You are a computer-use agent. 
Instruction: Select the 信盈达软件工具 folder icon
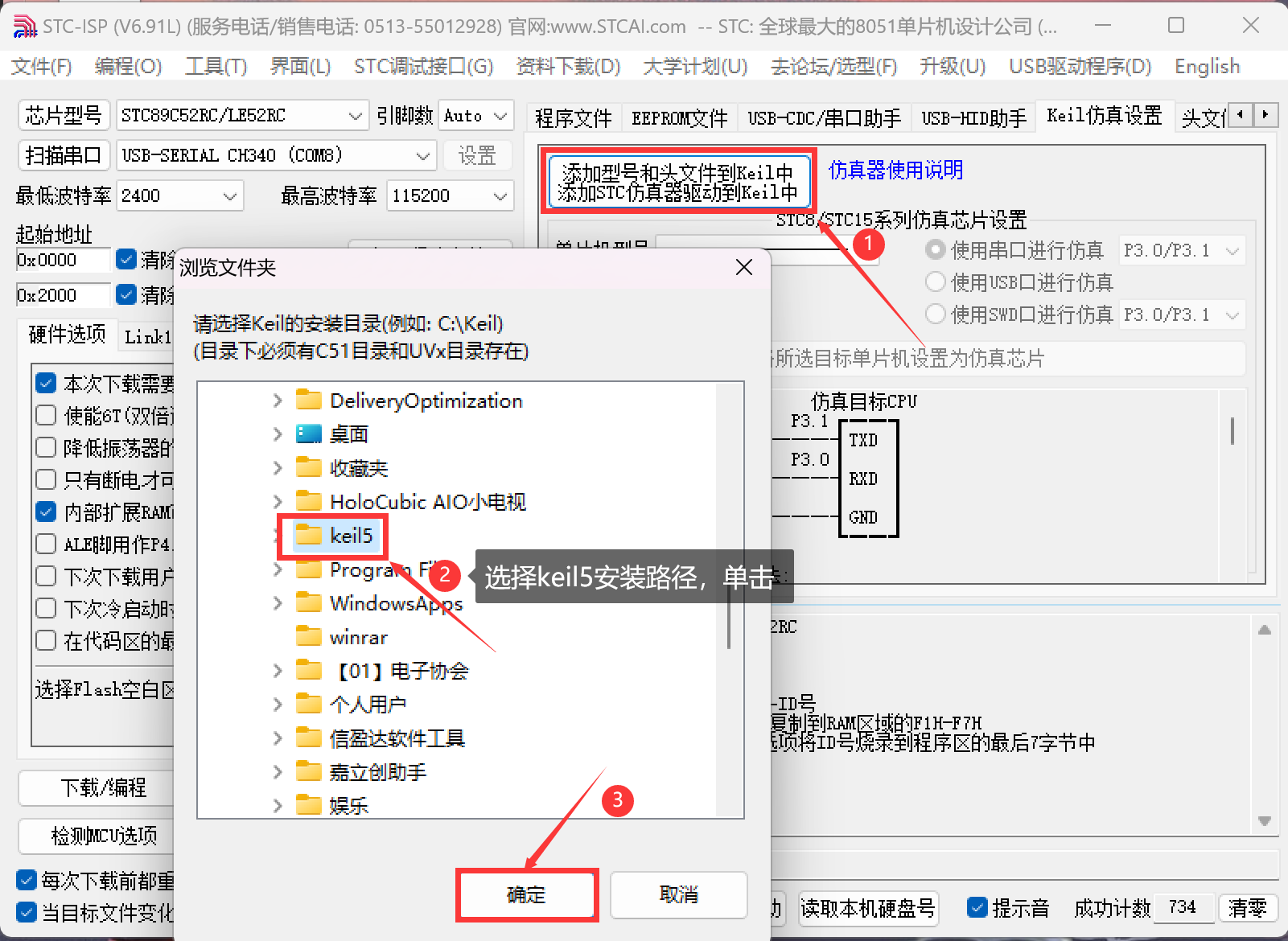tap(309, 738)
